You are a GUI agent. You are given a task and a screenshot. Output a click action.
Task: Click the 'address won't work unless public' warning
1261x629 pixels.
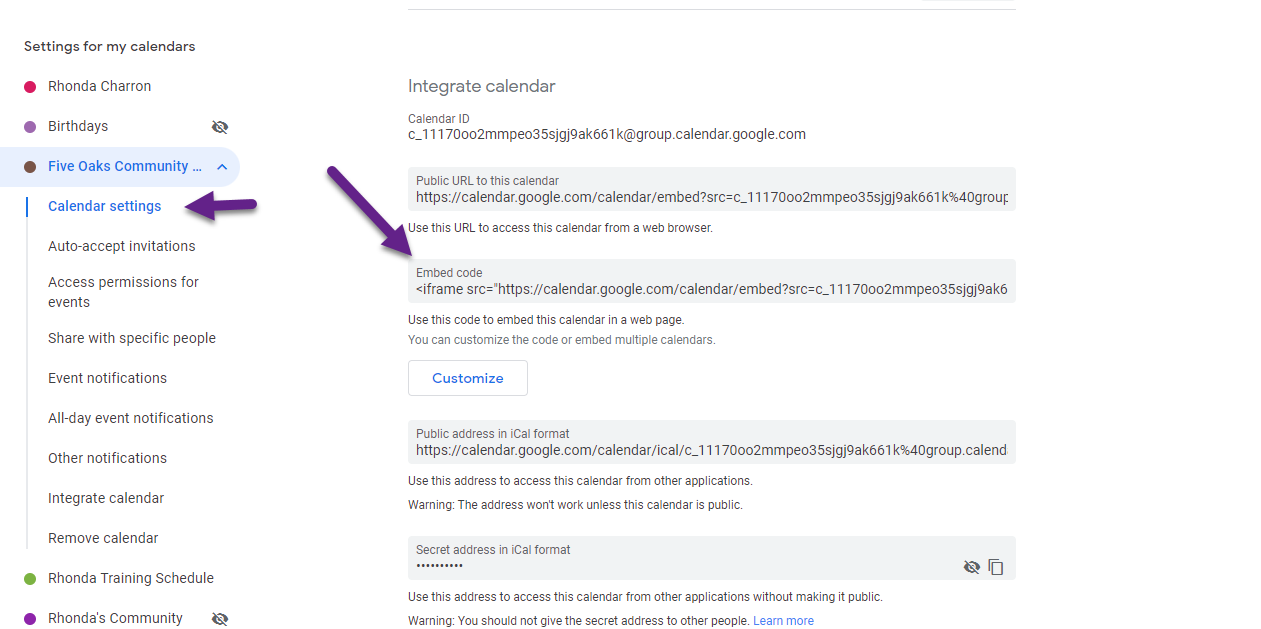click(575, 505)
